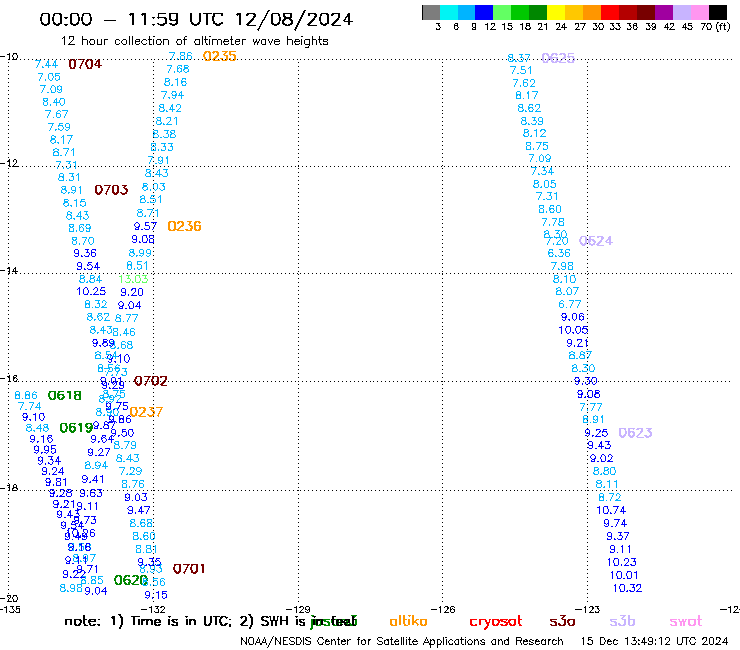This screenshot has width=740, height=650.
Task: Click the light green 15 ft legend swatch
Action: click(502, 12)
